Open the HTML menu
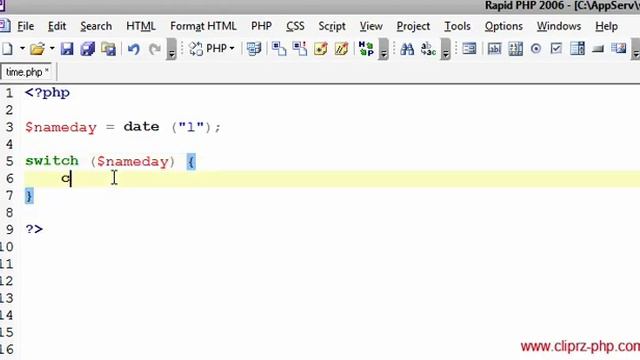Viewport: 640px width, 360px height. [141, 26]
